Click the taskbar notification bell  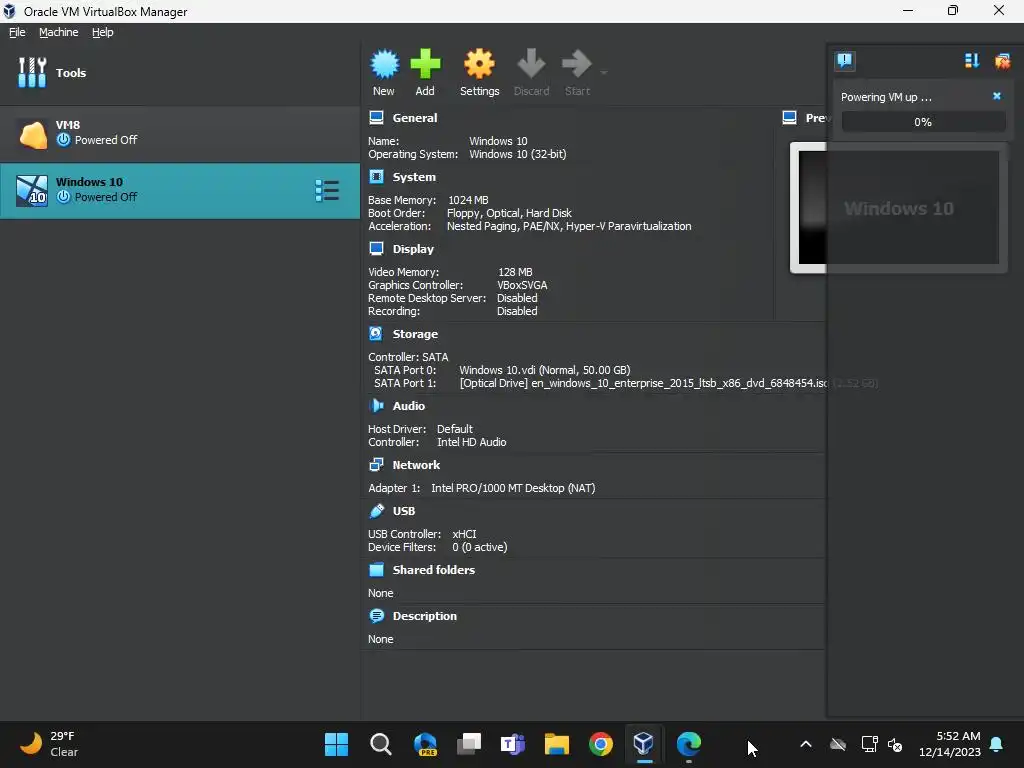pos(997,744)
